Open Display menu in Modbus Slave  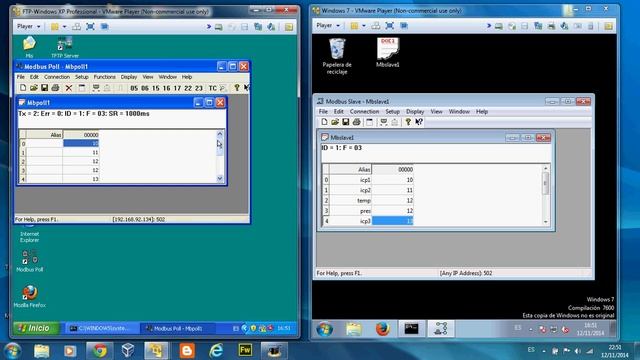(415, 111)
